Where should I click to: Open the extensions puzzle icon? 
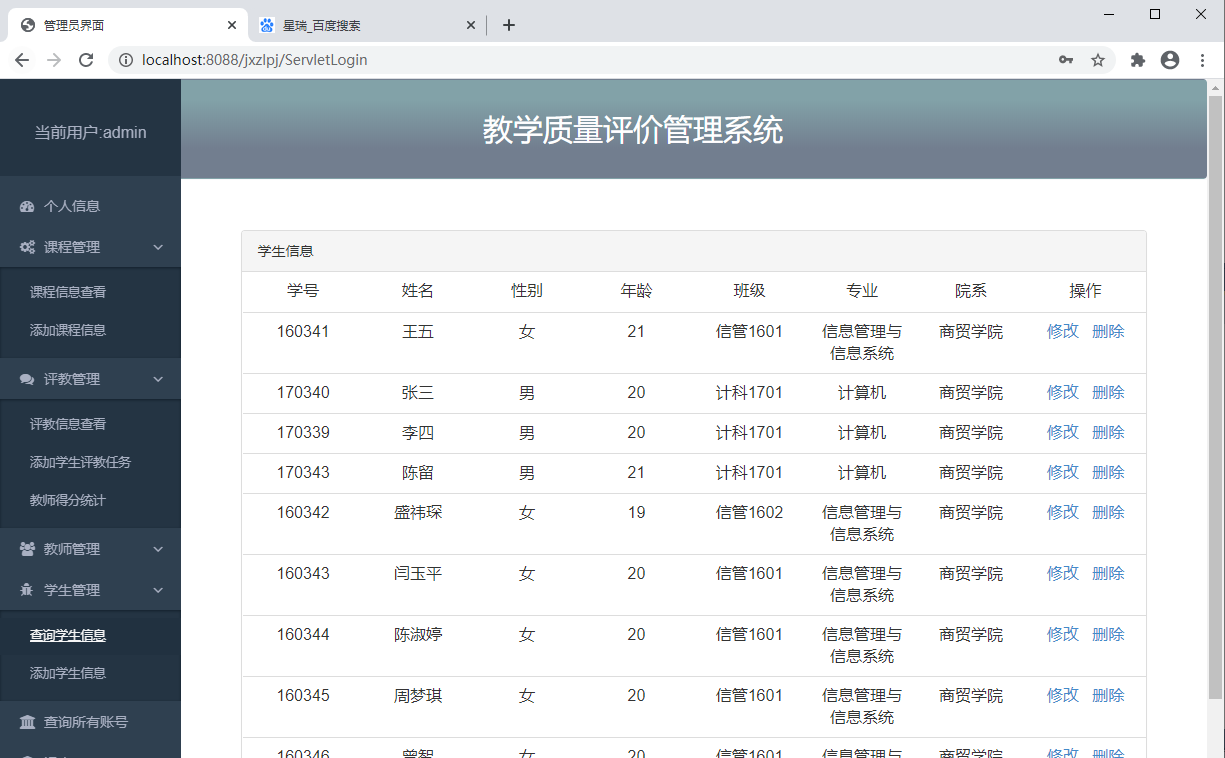point(1138,60)
